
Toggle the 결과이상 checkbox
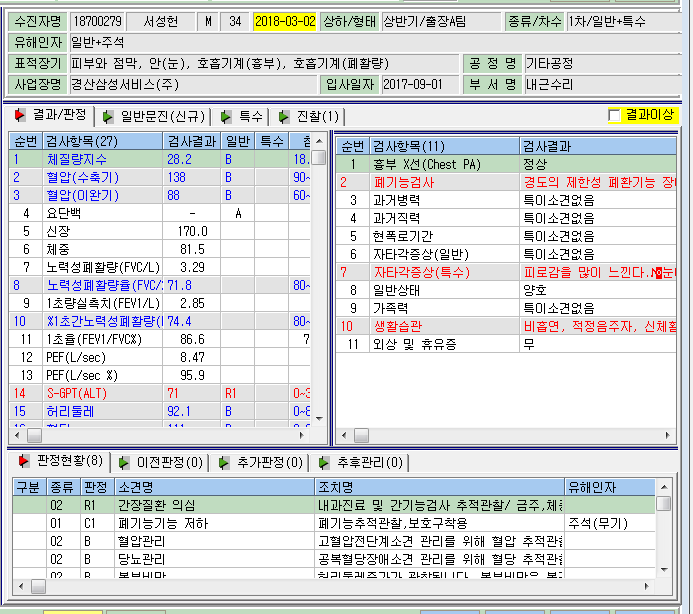pyautogui.click(x=614, y=116)
